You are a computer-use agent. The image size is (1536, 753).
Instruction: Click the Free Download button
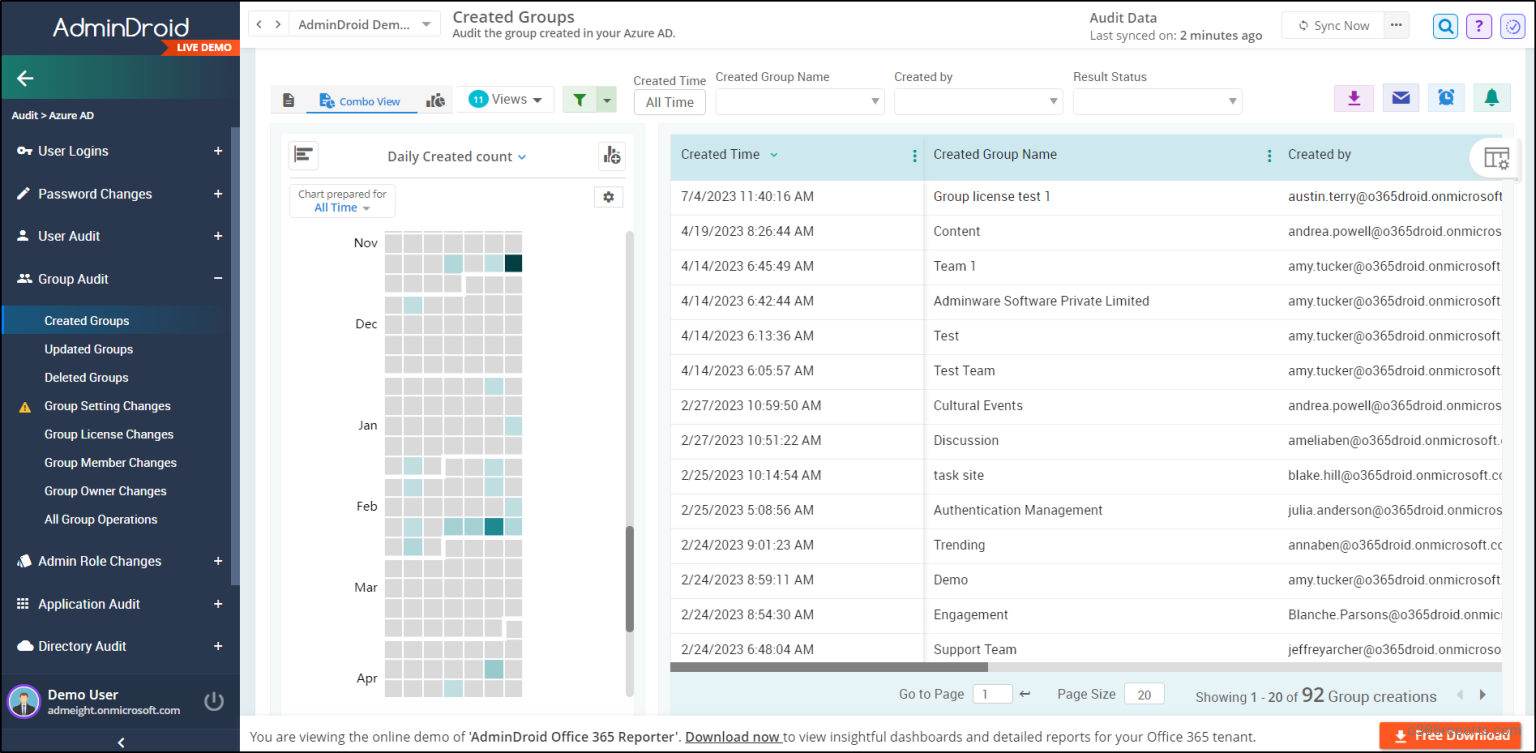point(1452,735)
